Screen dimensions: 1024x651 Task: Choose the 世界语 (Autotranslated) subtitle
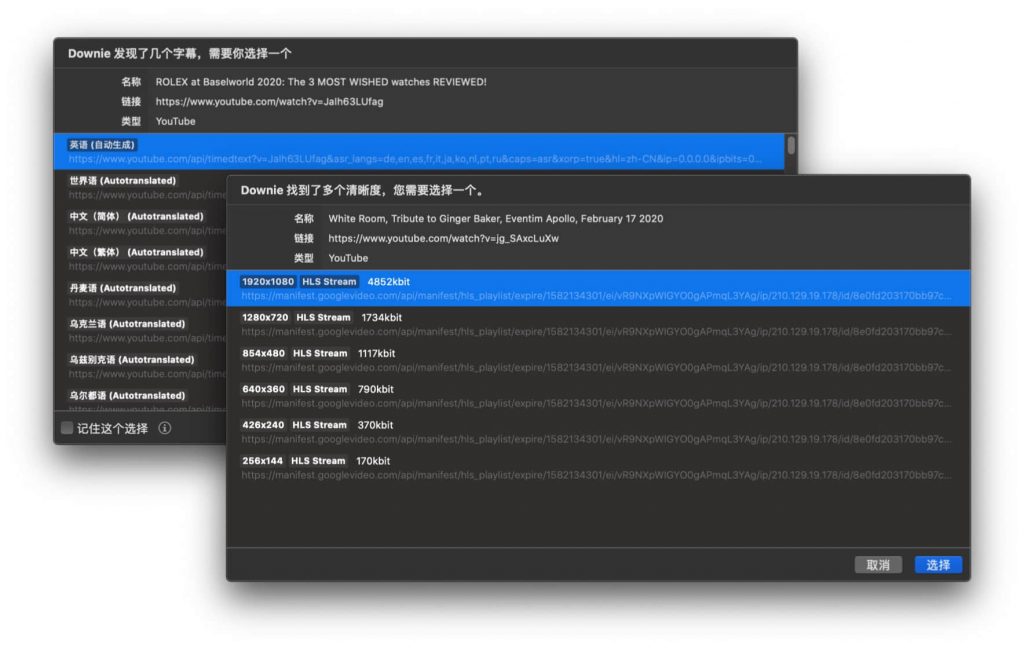click(140, 187)
